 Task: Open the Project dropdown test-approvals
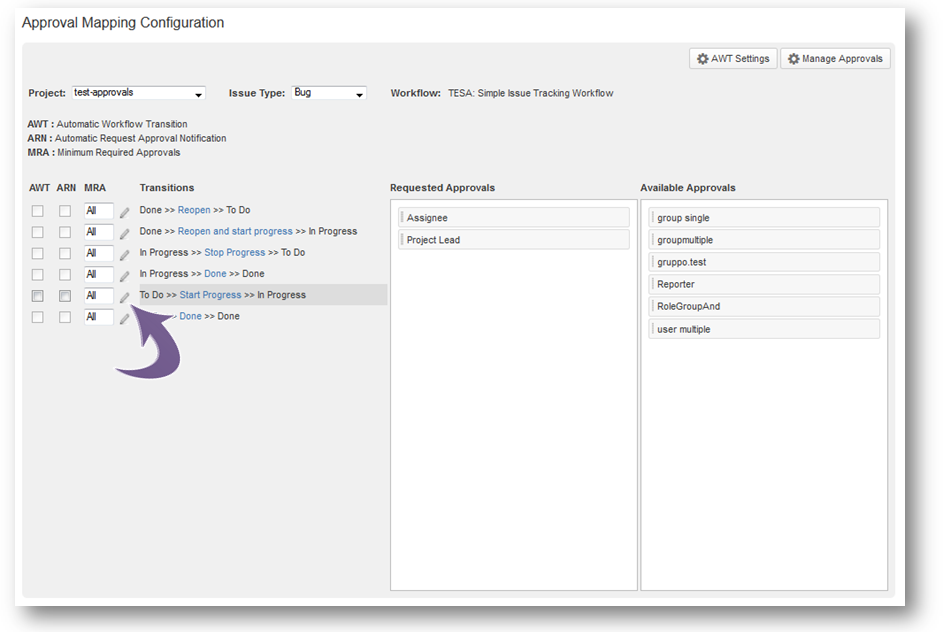click(x=139, y=93)
